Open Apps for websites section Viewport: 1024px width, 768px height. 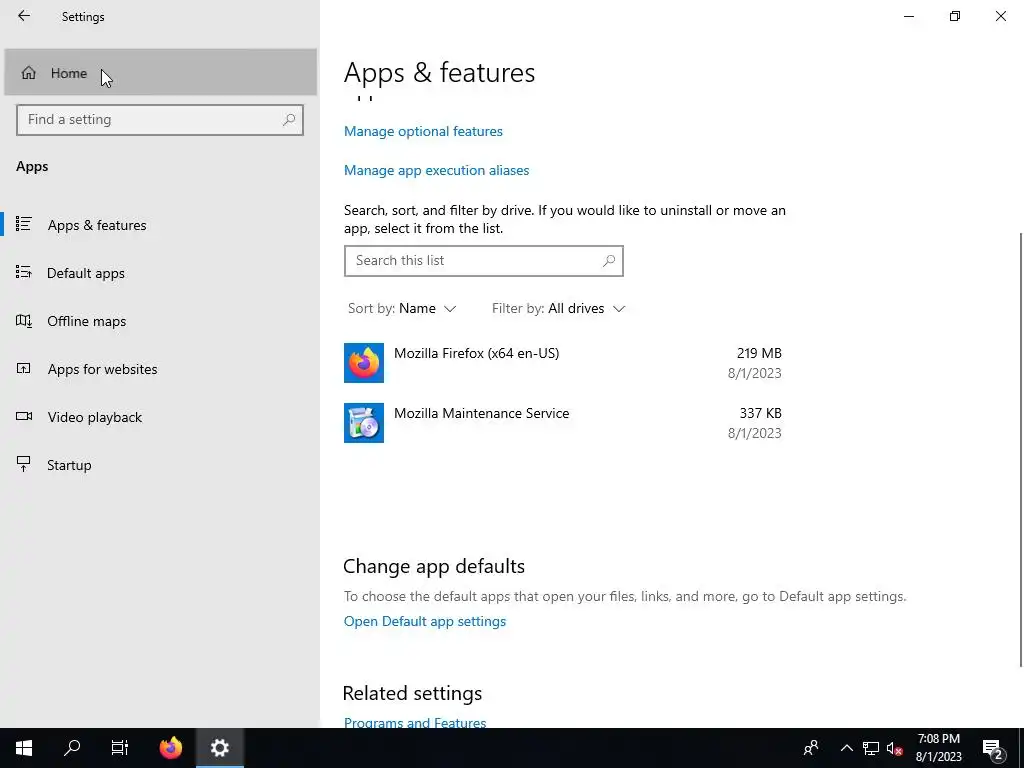pos(161,369)
